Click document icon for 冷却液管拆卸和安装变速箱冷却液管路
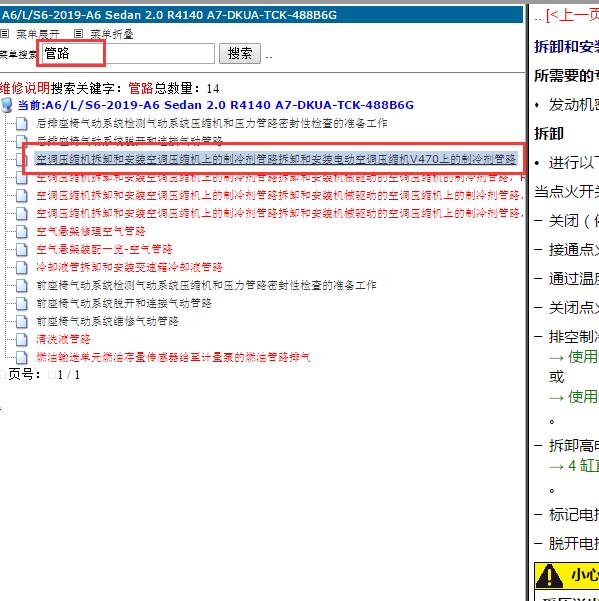The width and height of the screenshot is (599, 601). tap(22, 268)
